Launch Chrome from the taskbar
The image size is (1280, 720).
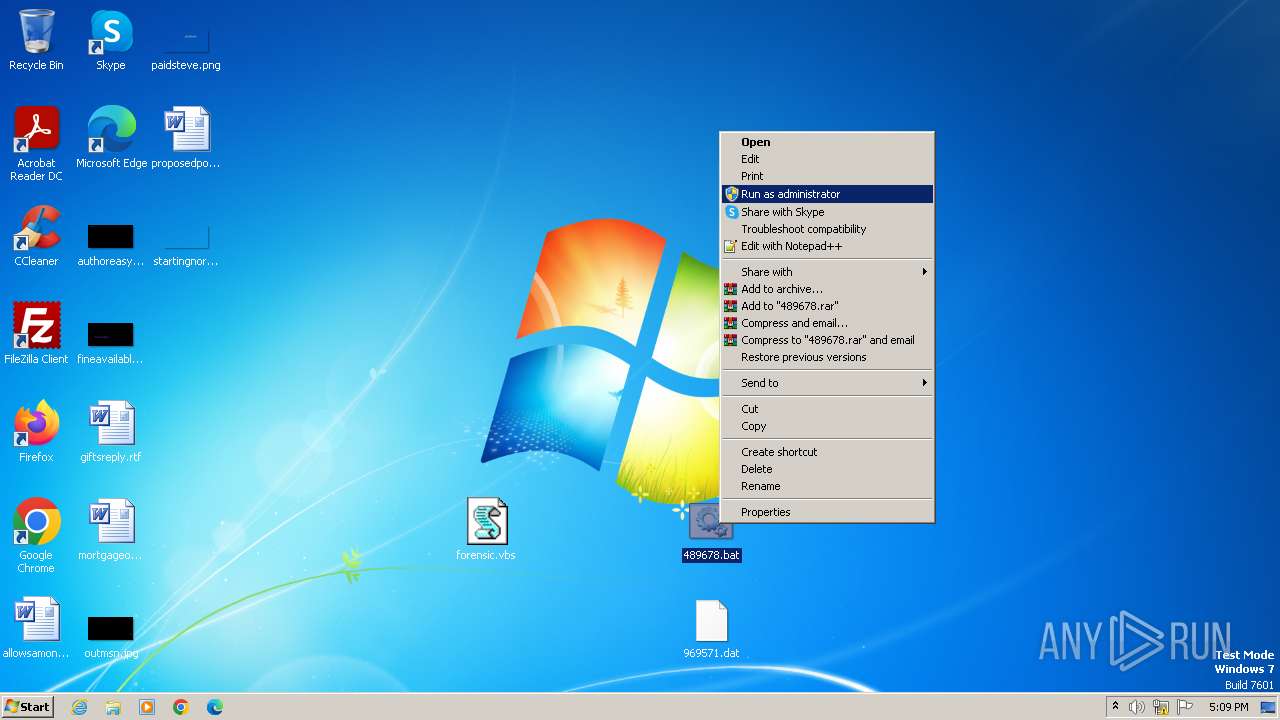[181, 707]
